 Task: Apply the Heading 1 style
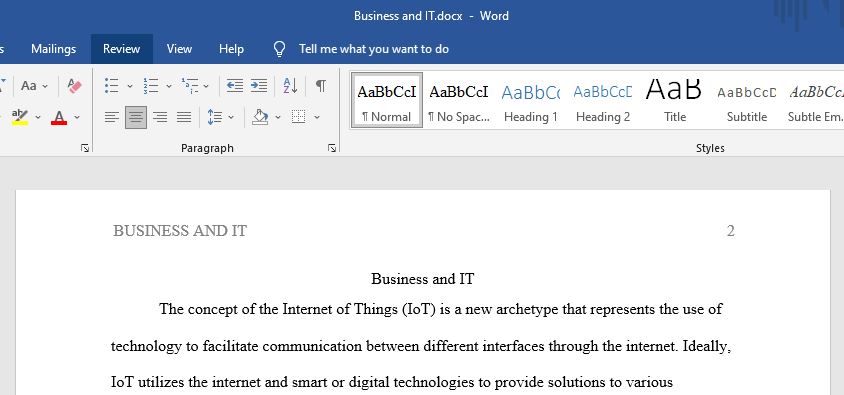pos(531,100)
